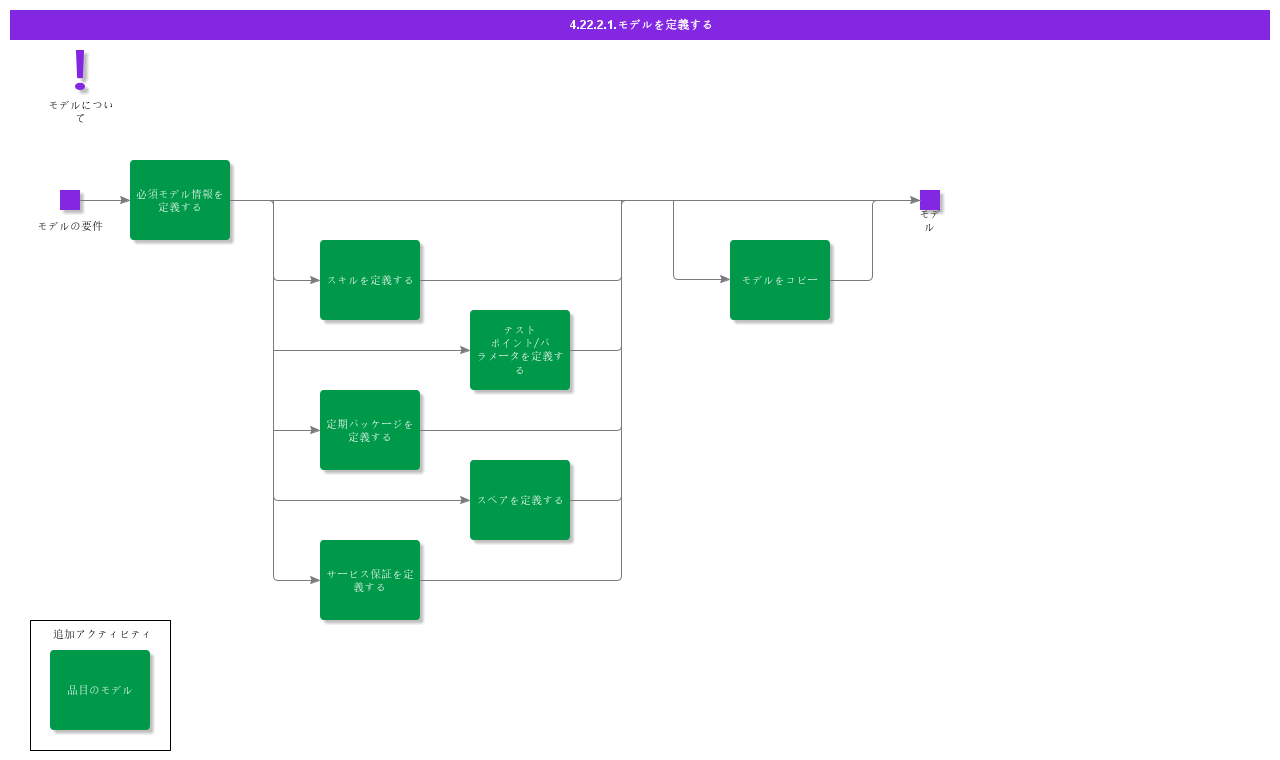This screenshot has width=1280, height=760.
Task: Open the スペアを定義する activity box
Action: (x=520, y=500)
